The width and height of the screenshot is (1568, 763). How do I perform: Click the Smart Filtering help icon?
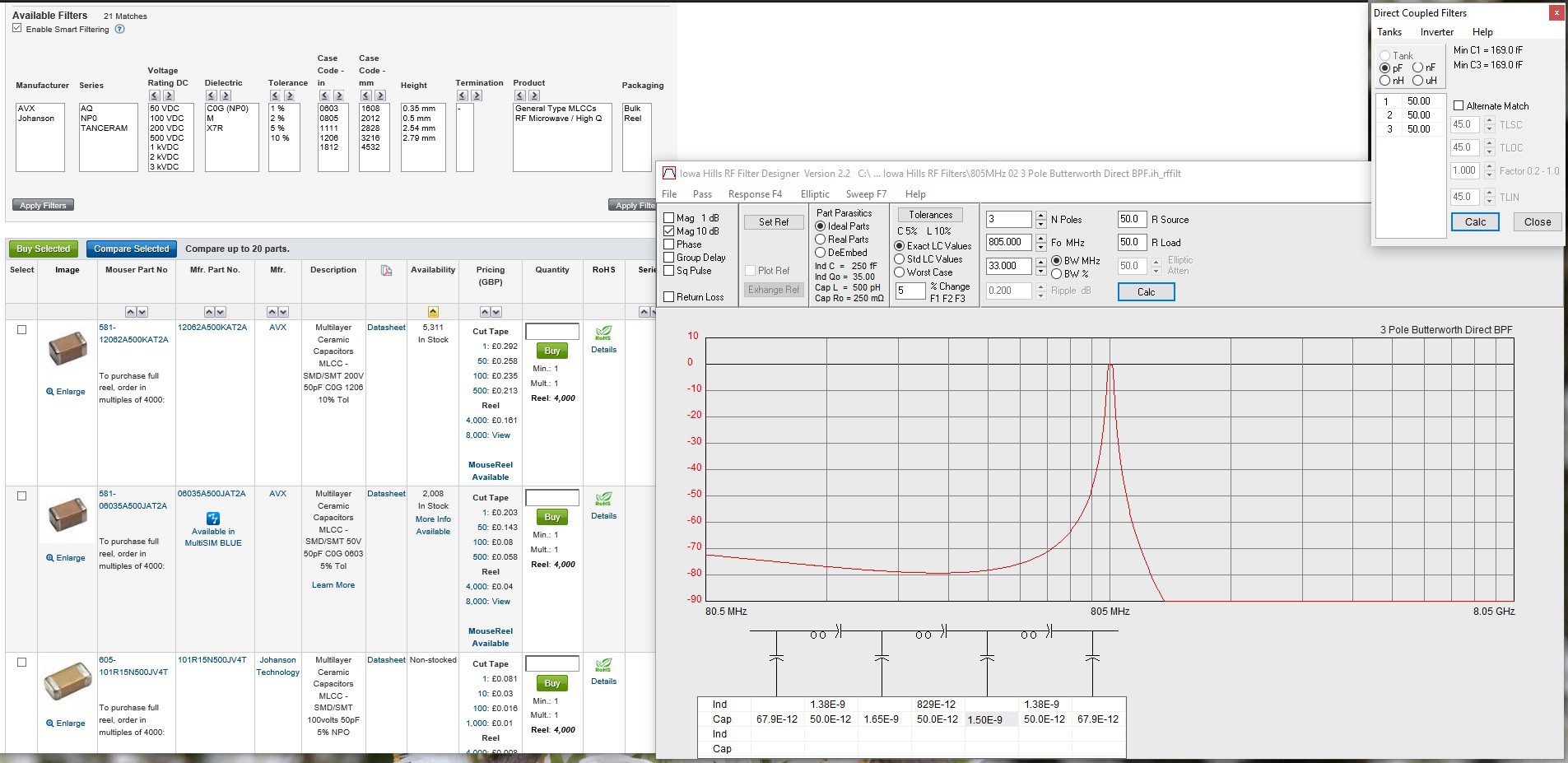click(x=119, y=29)
